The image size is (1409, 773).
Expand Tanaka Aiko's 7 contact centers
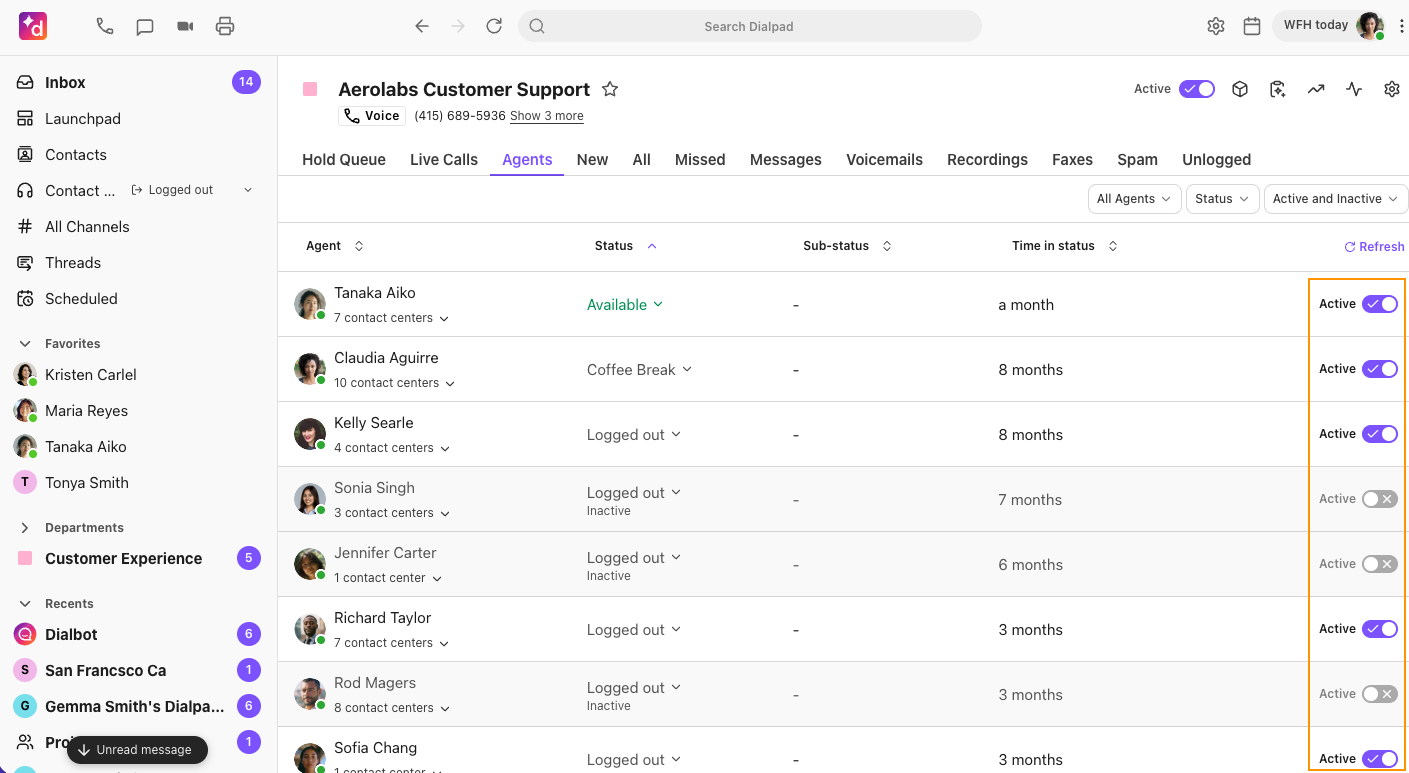pos(391,318)
